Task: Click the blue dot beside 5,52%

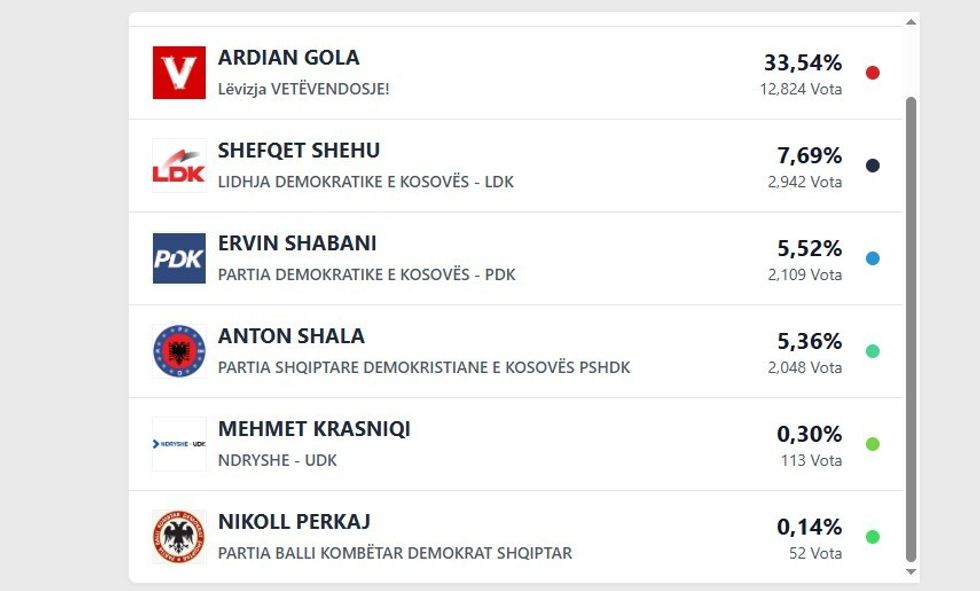Action: [872, 259]
